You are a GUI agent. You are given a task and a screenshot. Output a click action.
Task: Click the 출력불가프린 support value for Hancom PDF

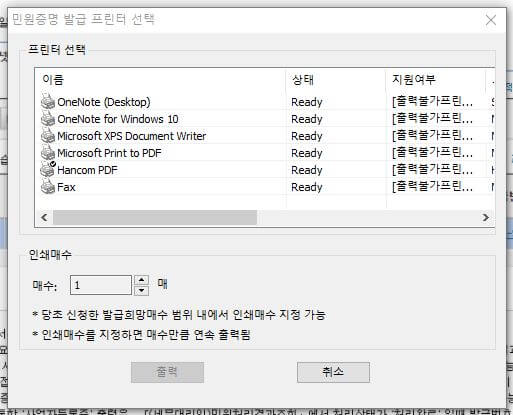click(432, 170)
